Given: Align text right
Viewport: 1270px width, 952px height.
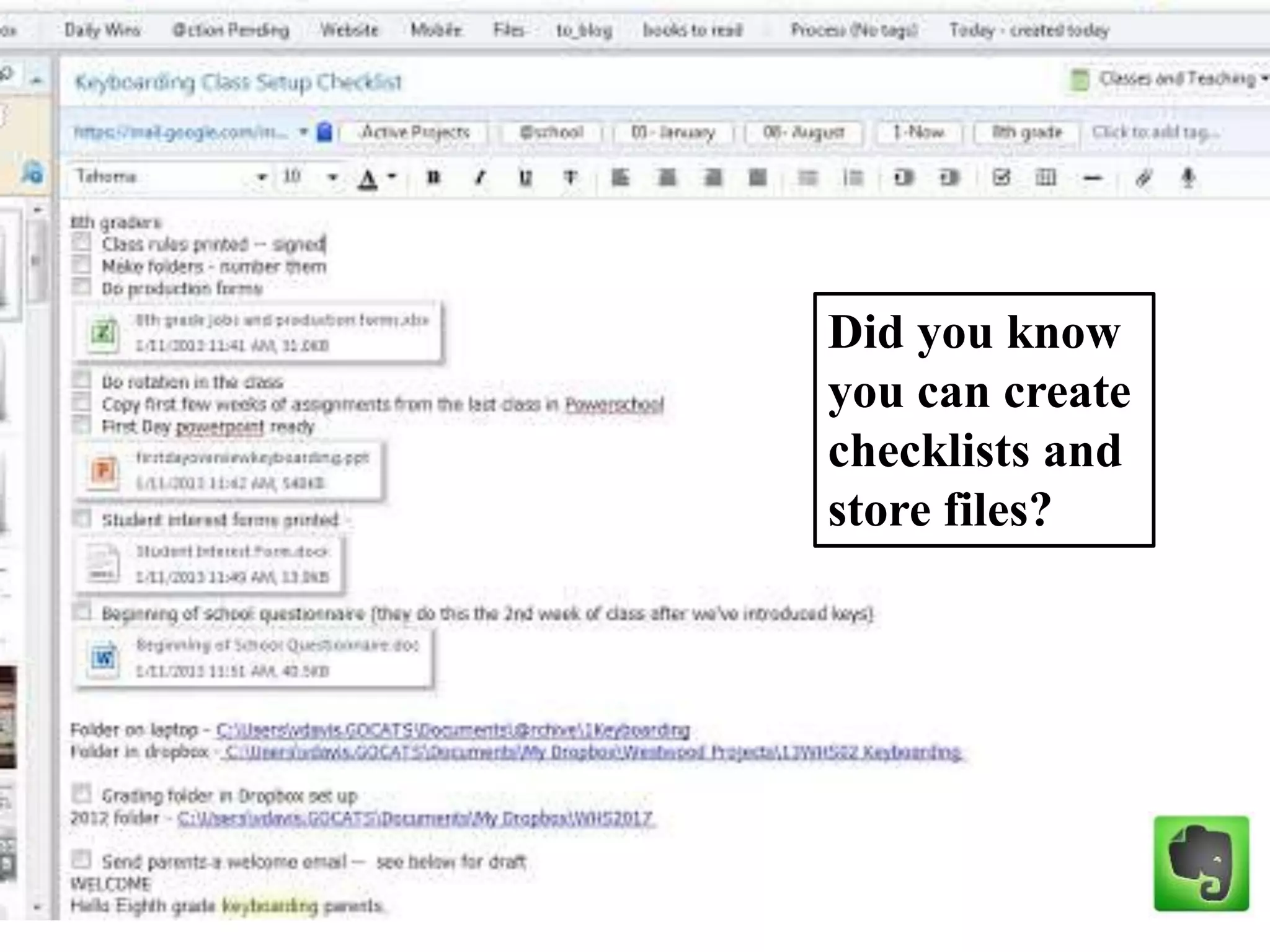Looking at the screenshot, I should pos(713,178).
